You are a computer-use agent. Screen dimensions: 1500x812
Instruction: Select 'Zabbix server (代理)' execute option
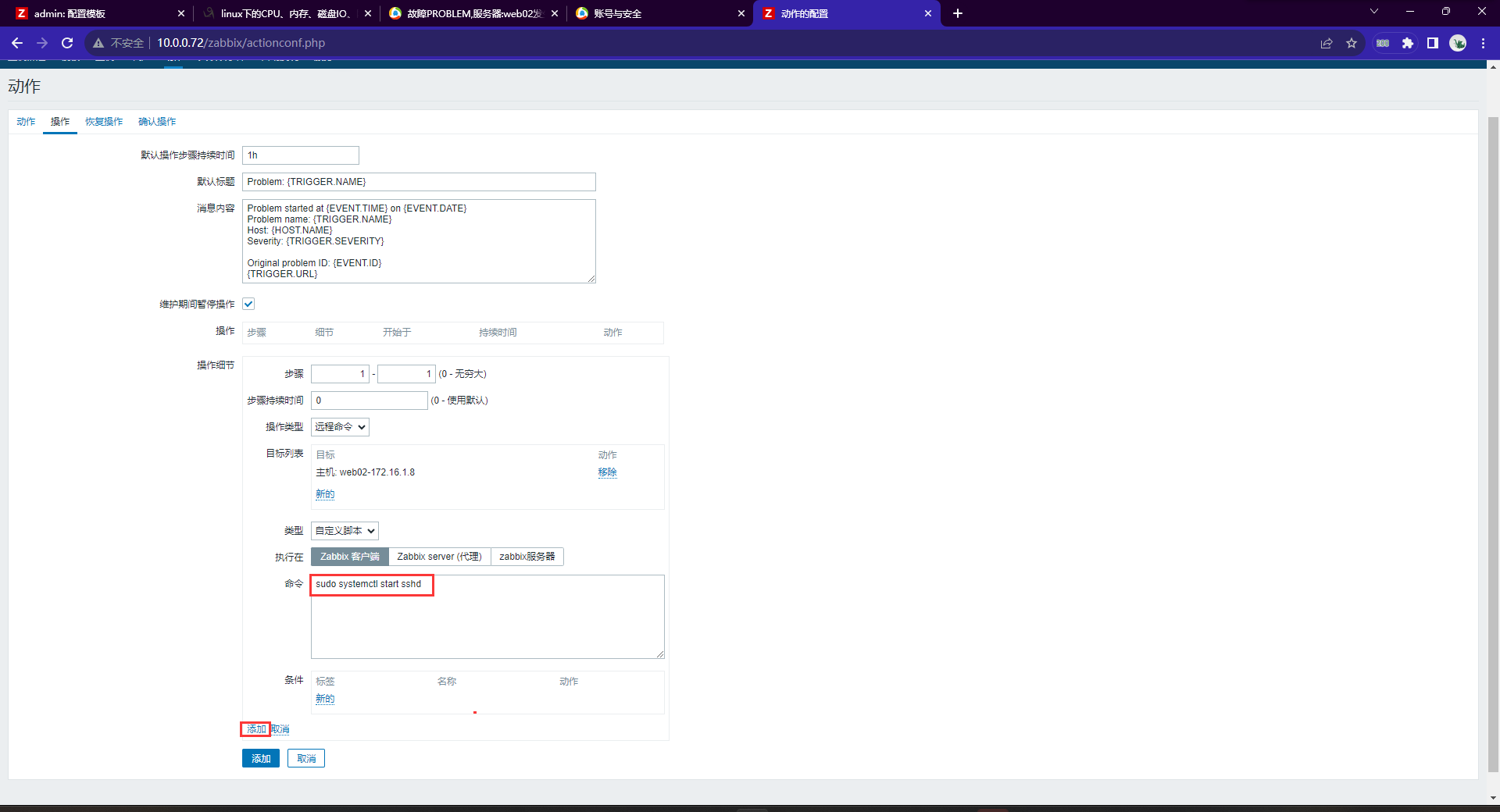coord(439,557)
